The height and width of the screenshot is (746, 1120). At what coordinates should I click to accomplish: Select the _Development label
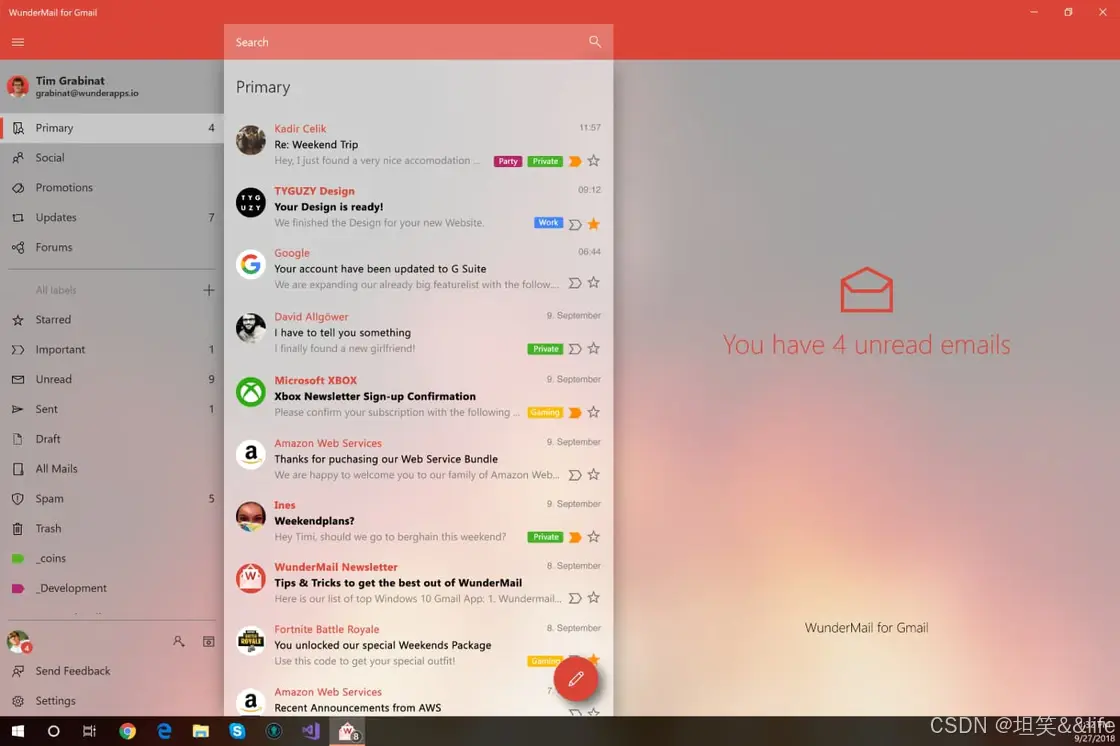point(112,588)
